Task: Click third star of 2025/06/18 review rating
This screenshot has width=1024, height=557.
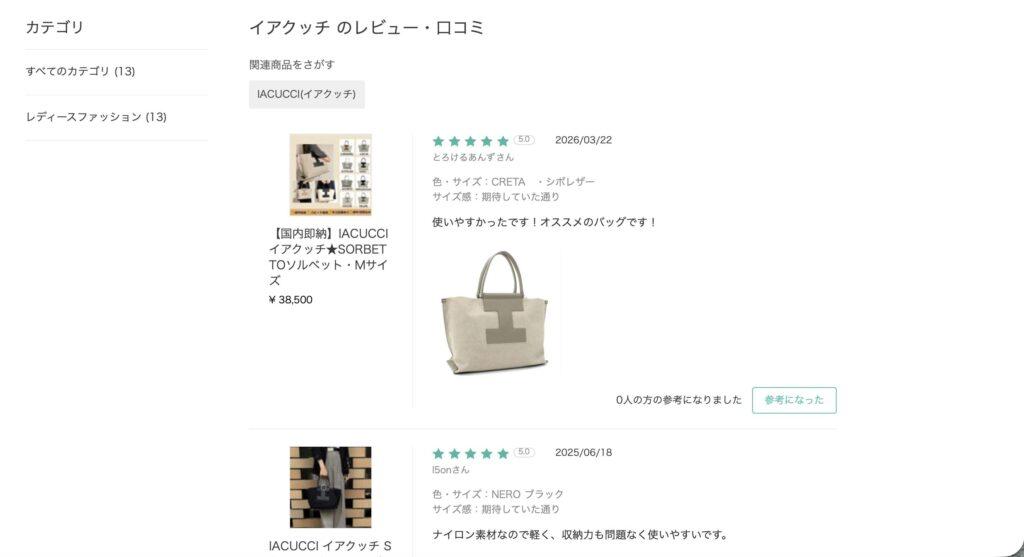Action: click(470, 454)
